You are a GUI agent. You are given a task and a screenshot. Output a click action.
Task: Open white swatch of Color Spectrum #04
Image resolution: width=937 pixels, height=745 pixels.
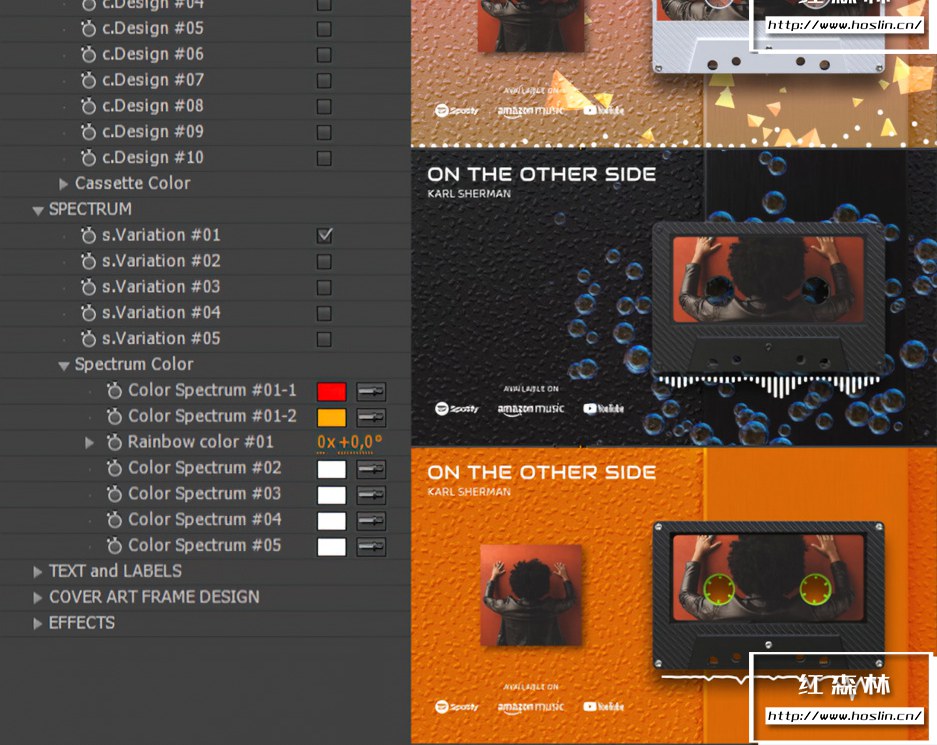coord(332,521)
